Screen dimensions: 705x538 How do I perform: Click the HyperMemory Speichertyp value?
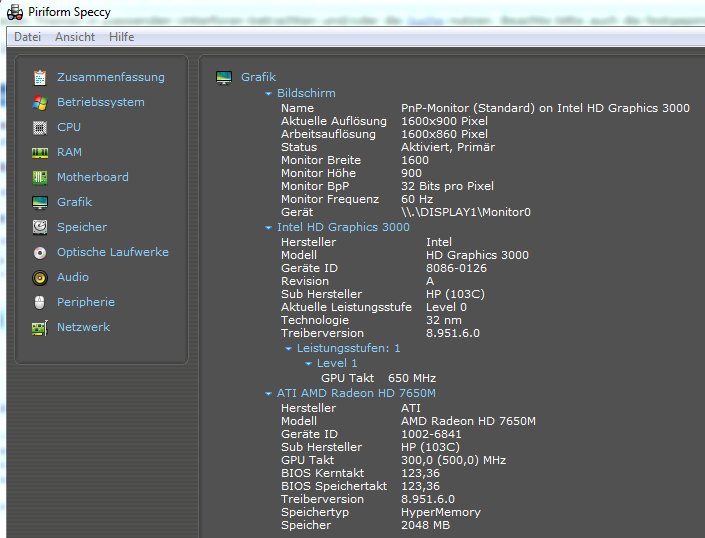point(441,512)
